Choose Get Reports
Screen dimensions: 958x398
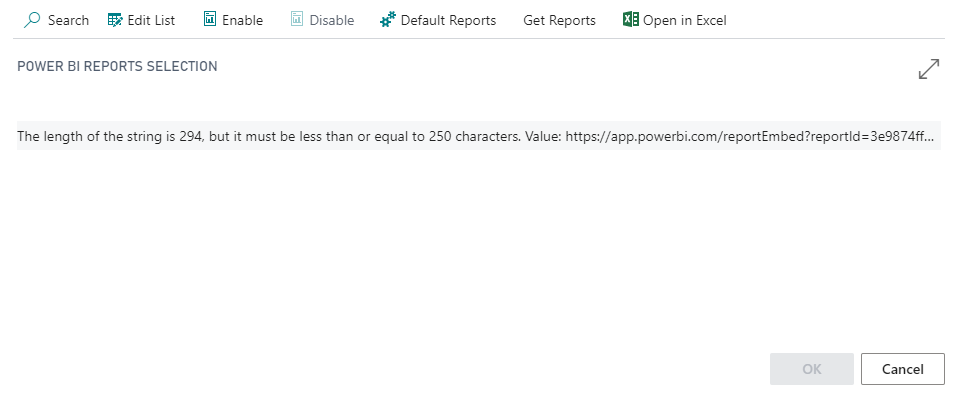[x=559, y=20]
